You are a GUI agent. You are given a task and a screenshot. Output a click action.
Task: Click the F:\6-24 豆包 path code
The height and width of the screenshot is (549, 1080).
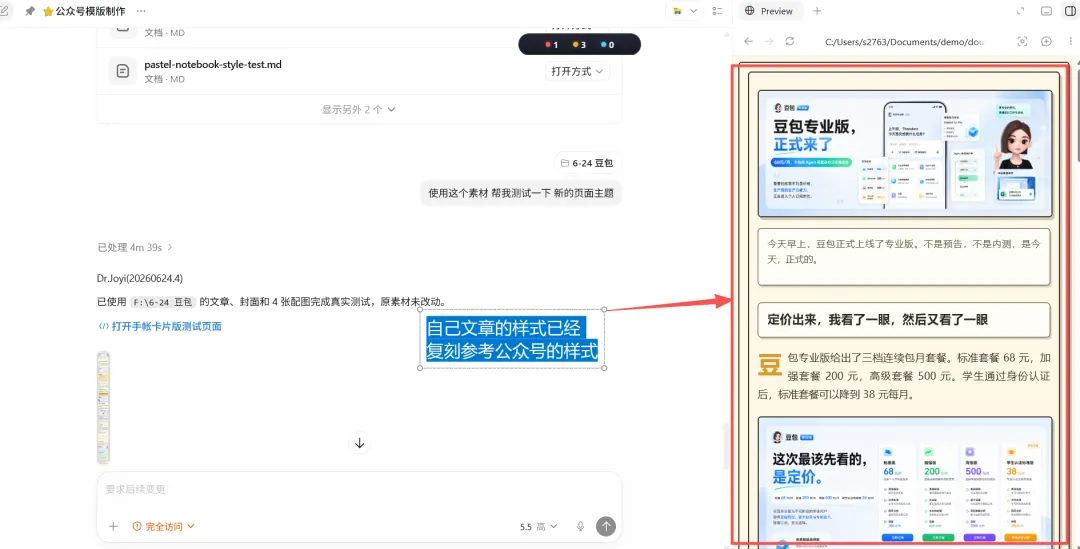[x=163, y=302]
